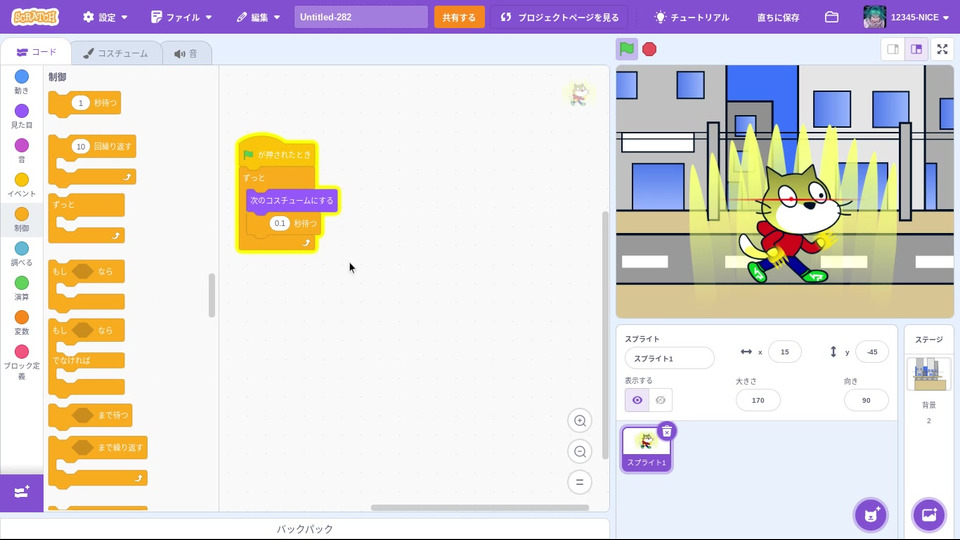
Task: Click the Scratch logo
Action: pyautogui.click(x=35, y=17)
